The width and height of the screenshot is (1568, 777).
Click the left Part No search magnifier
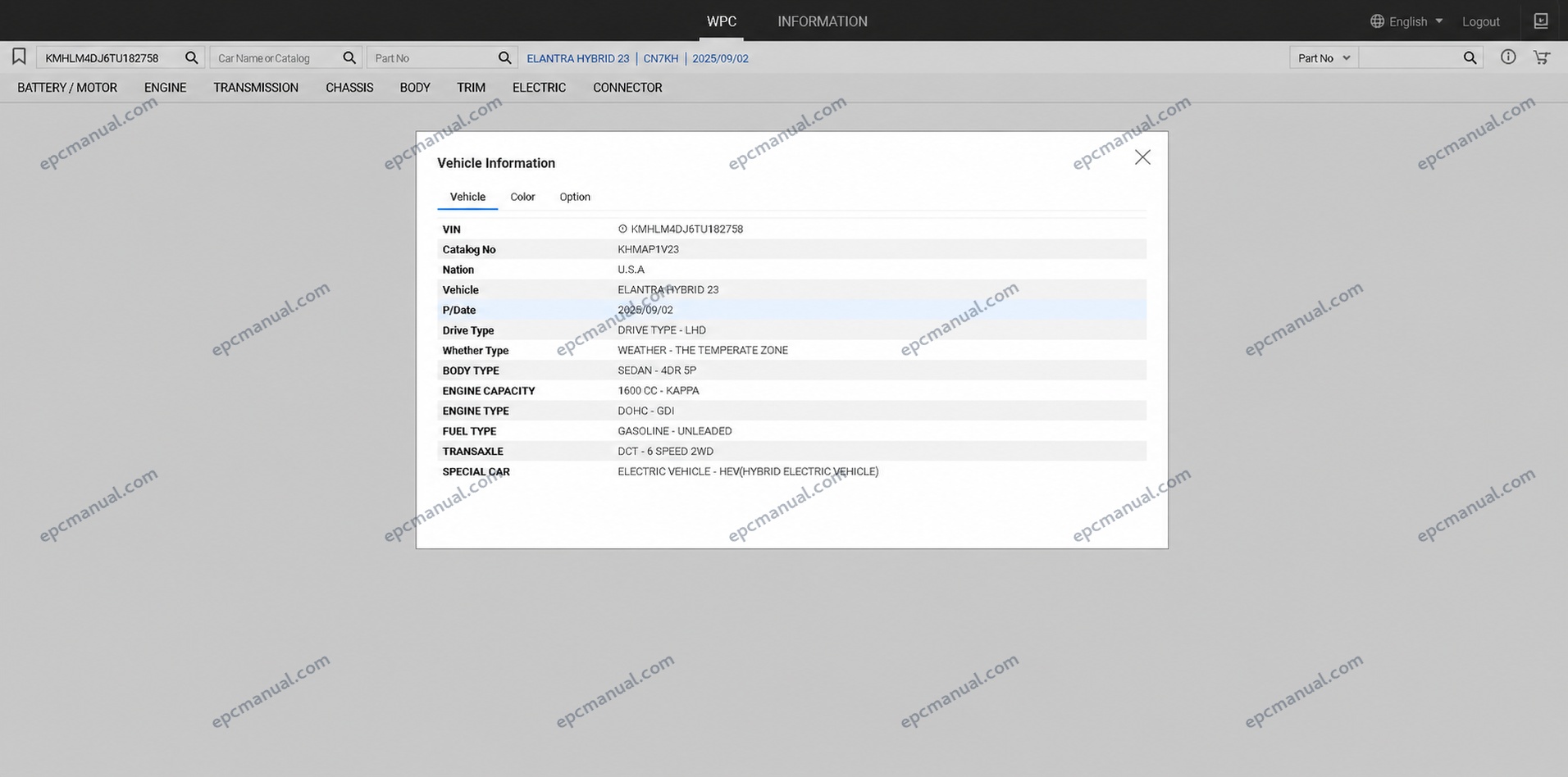(505, 57)
